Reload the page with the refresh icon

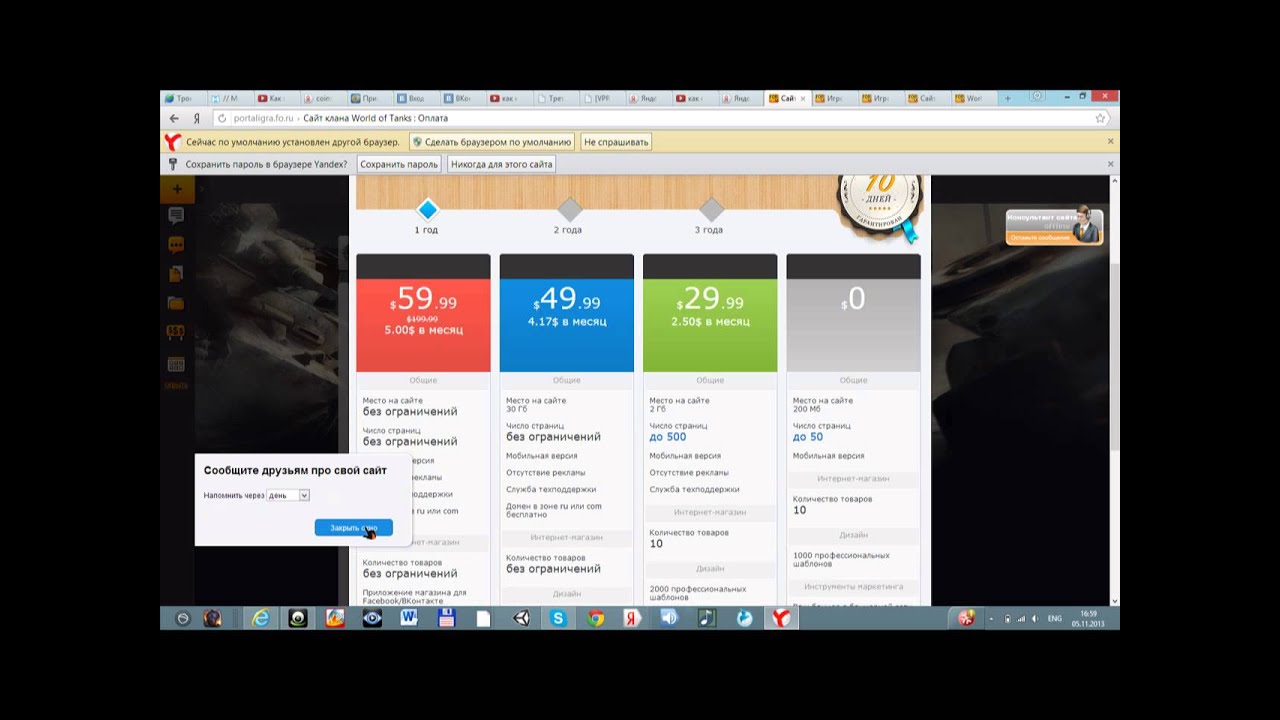point(222,118)
